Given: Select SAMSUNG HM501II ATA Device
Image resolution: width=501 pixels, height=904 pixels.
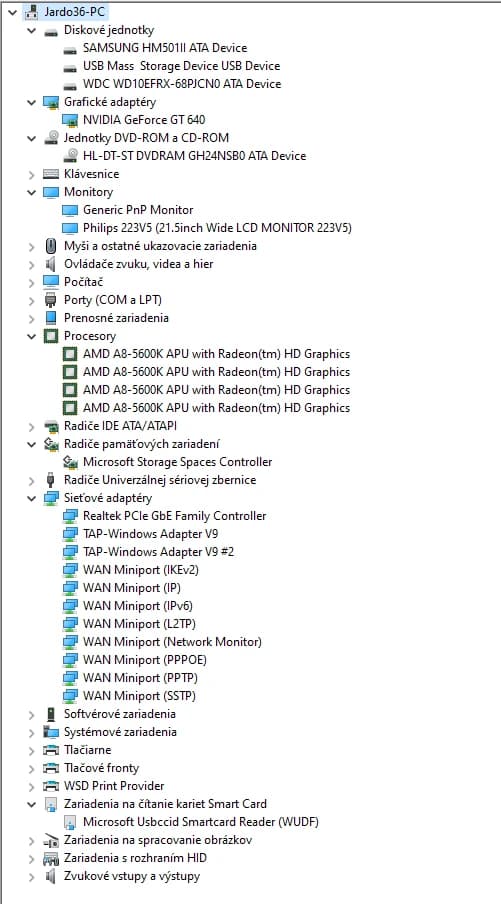Looking at the screenshot, I should click(165, 48).
